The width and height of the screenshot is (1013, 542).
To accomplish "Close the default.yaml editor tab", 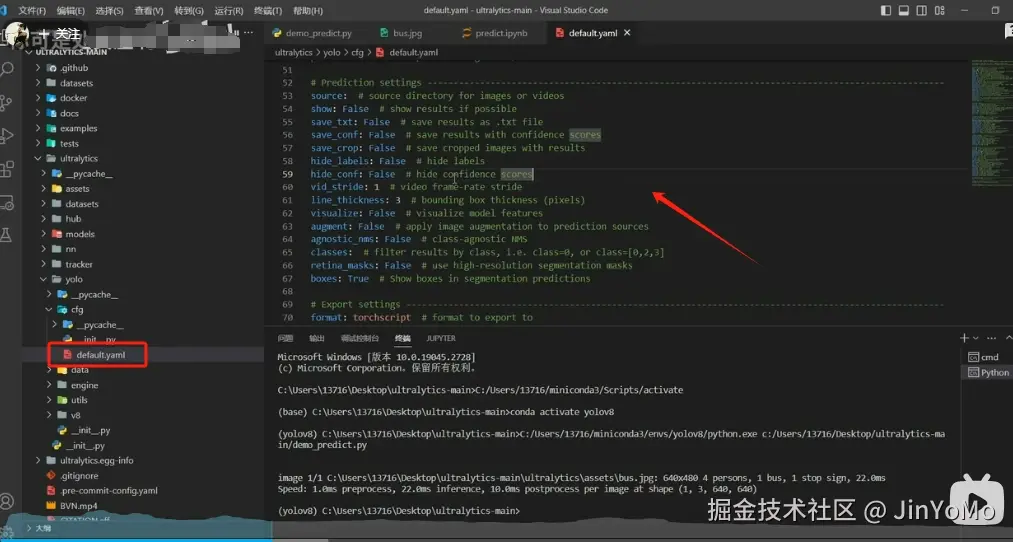I will [x=627, y=33].
